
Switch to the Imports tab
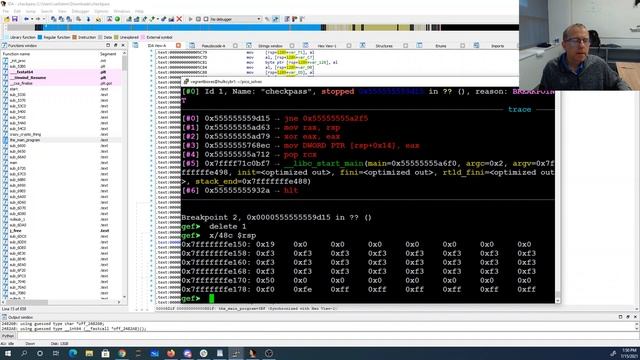coord(497,46)
